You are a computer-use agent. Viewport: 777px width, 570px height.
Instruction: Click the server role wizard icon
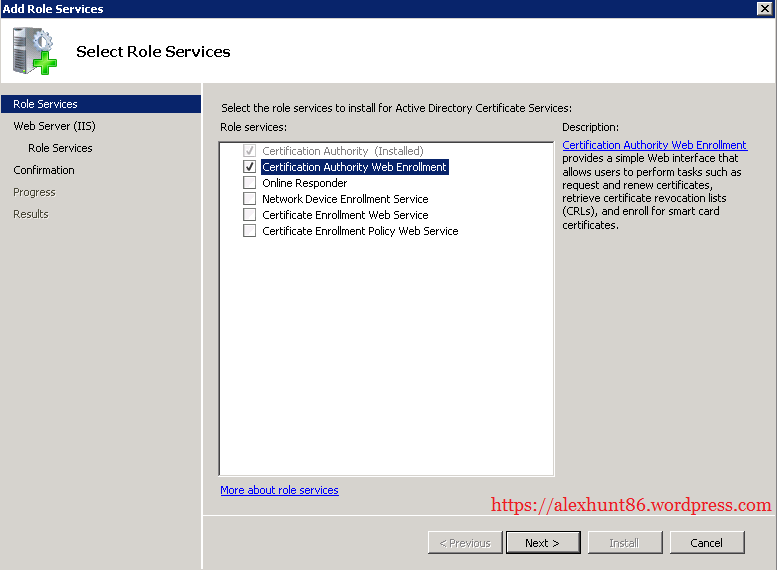[35, 51]
